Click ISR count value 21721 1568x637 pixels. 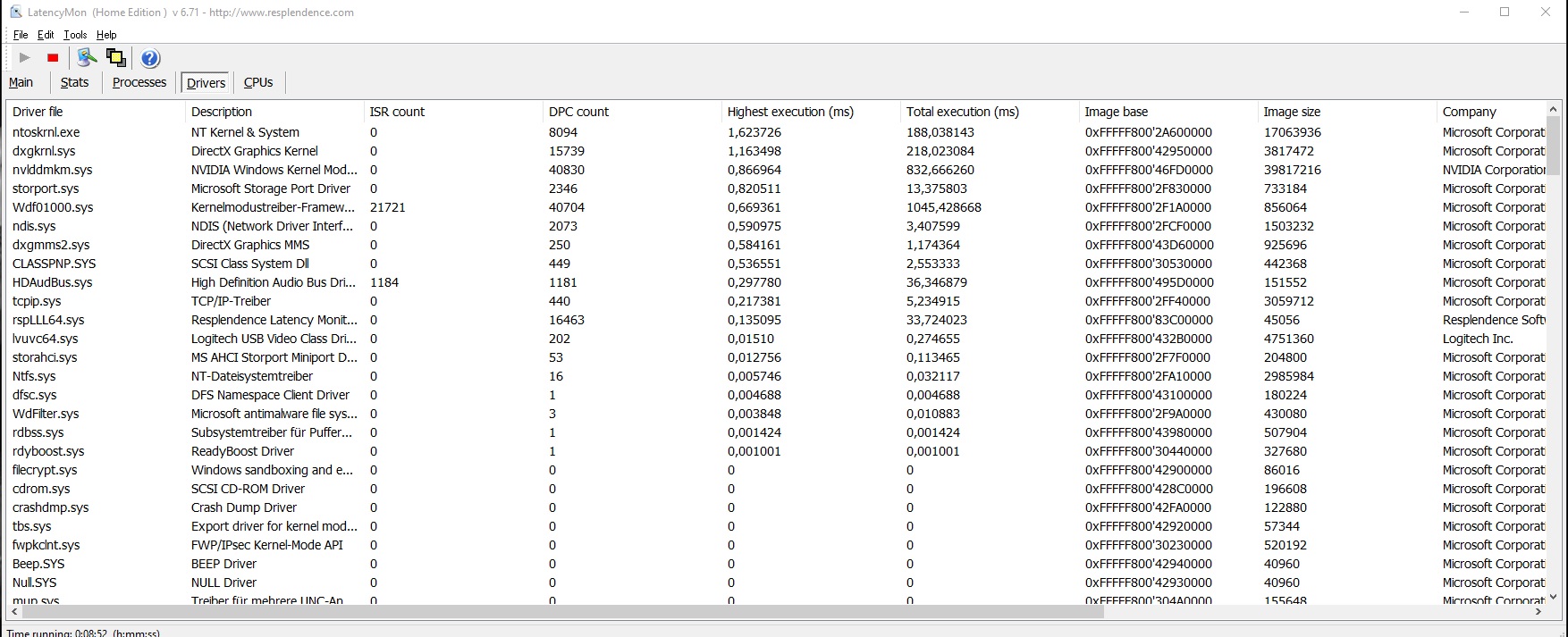[388, 207]
